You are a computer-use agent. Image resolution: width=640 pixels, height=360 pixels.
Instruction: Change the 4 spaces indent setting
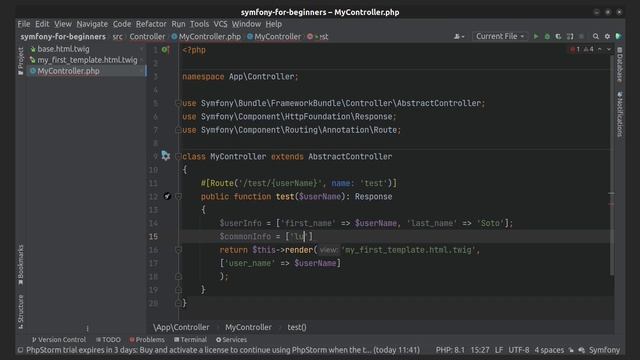pyautogui.click(x=549, y=350)
